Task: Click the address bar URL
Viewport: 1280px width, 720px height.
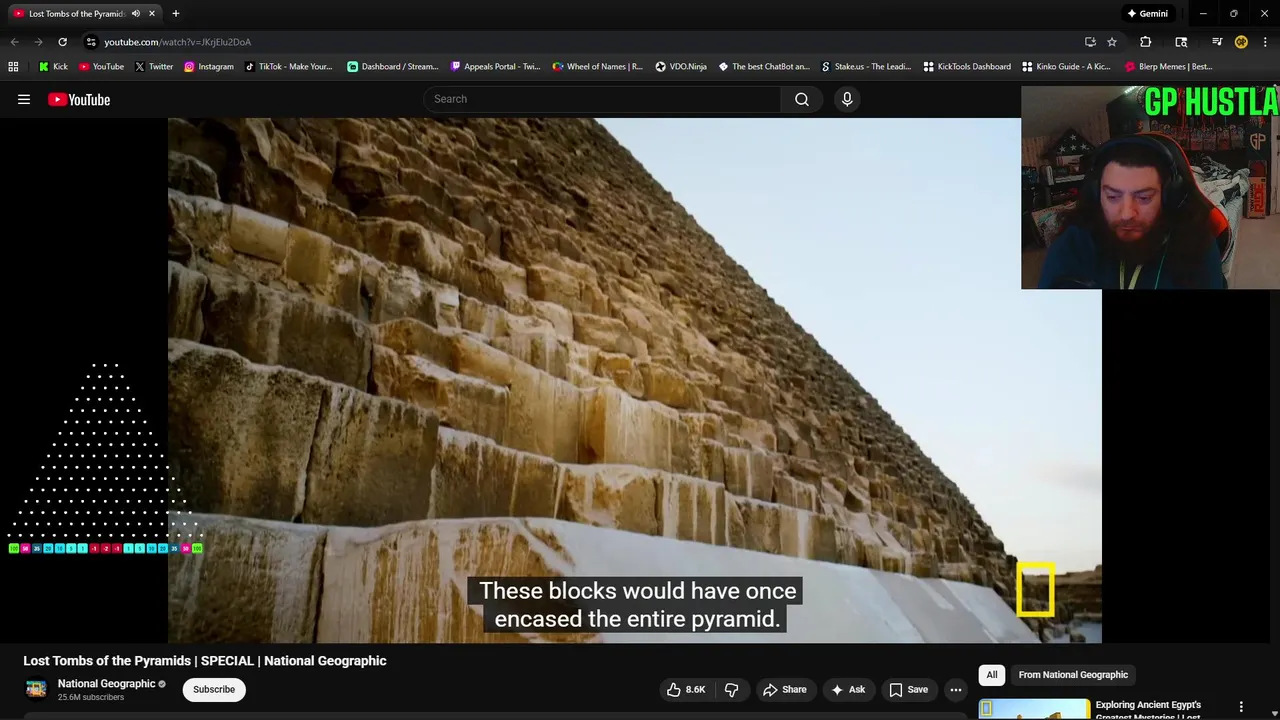Action: (x=178, y=42)
